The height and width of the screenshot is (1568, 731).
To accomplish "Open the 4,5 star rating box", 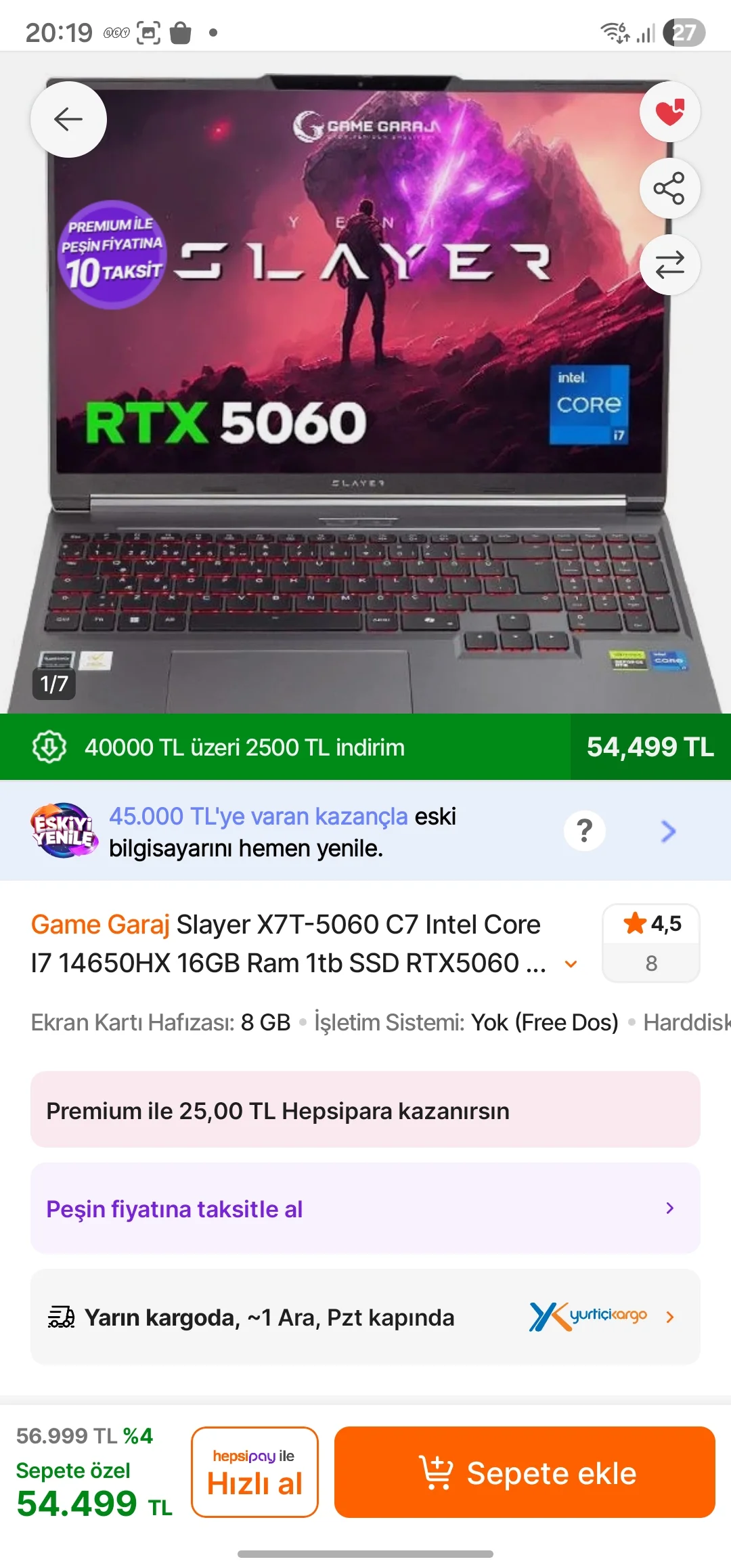I will (651, 942).
